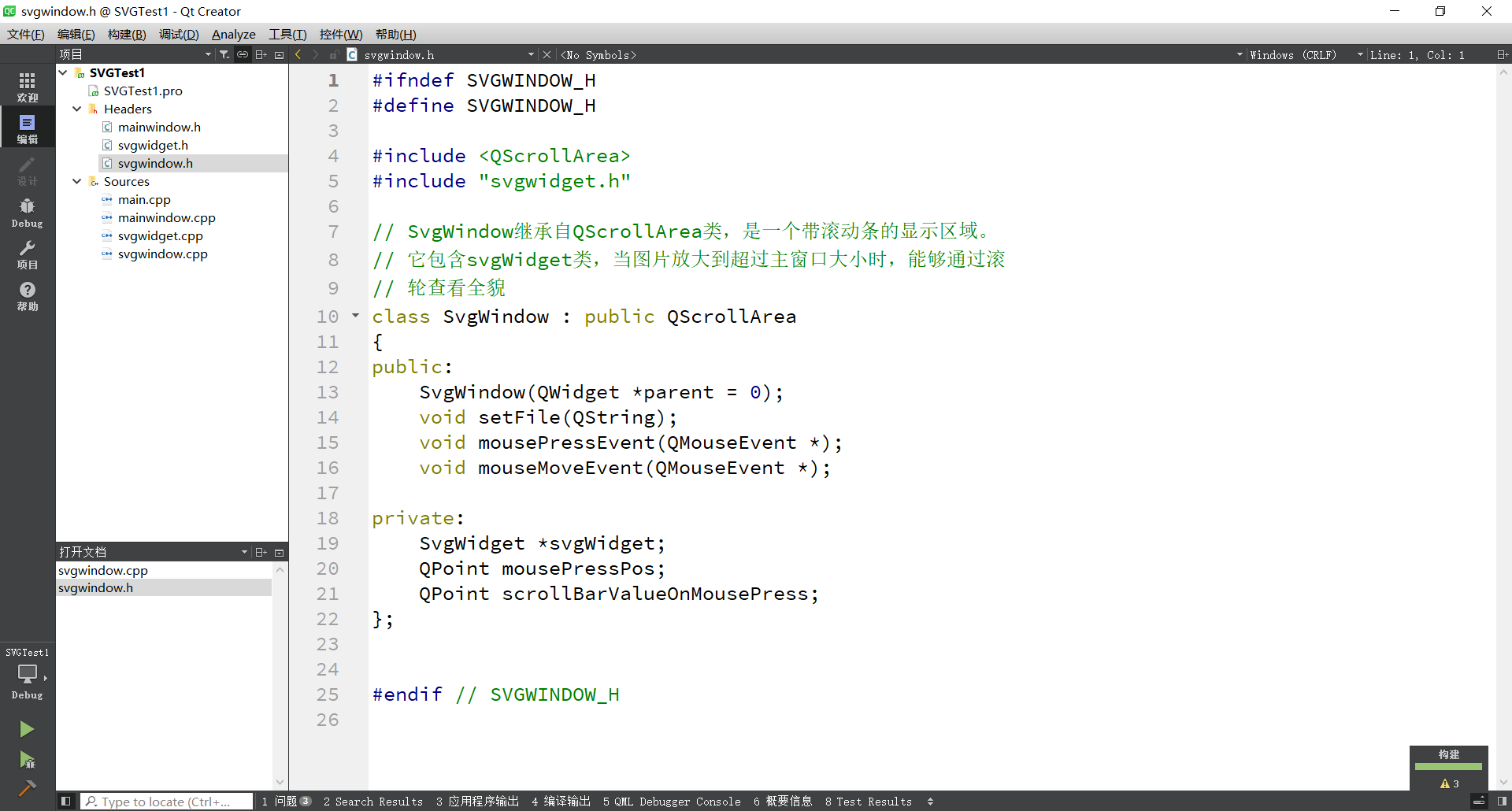
Task: Collapse the Headers folder
Action: point(77,109)
